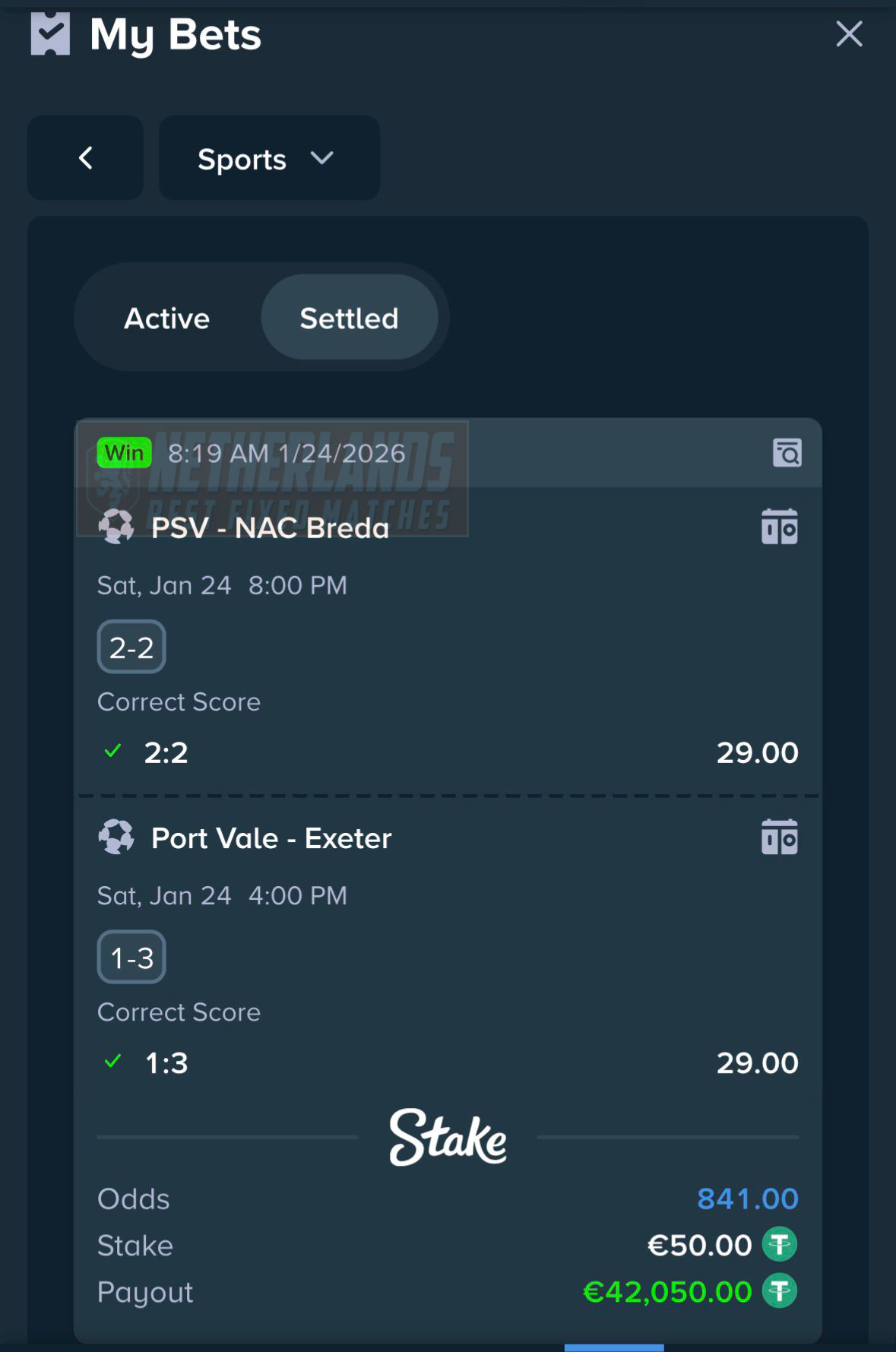Click the scoreboard icon next to Port Vale - Exeter

click(x=780, y=837)
